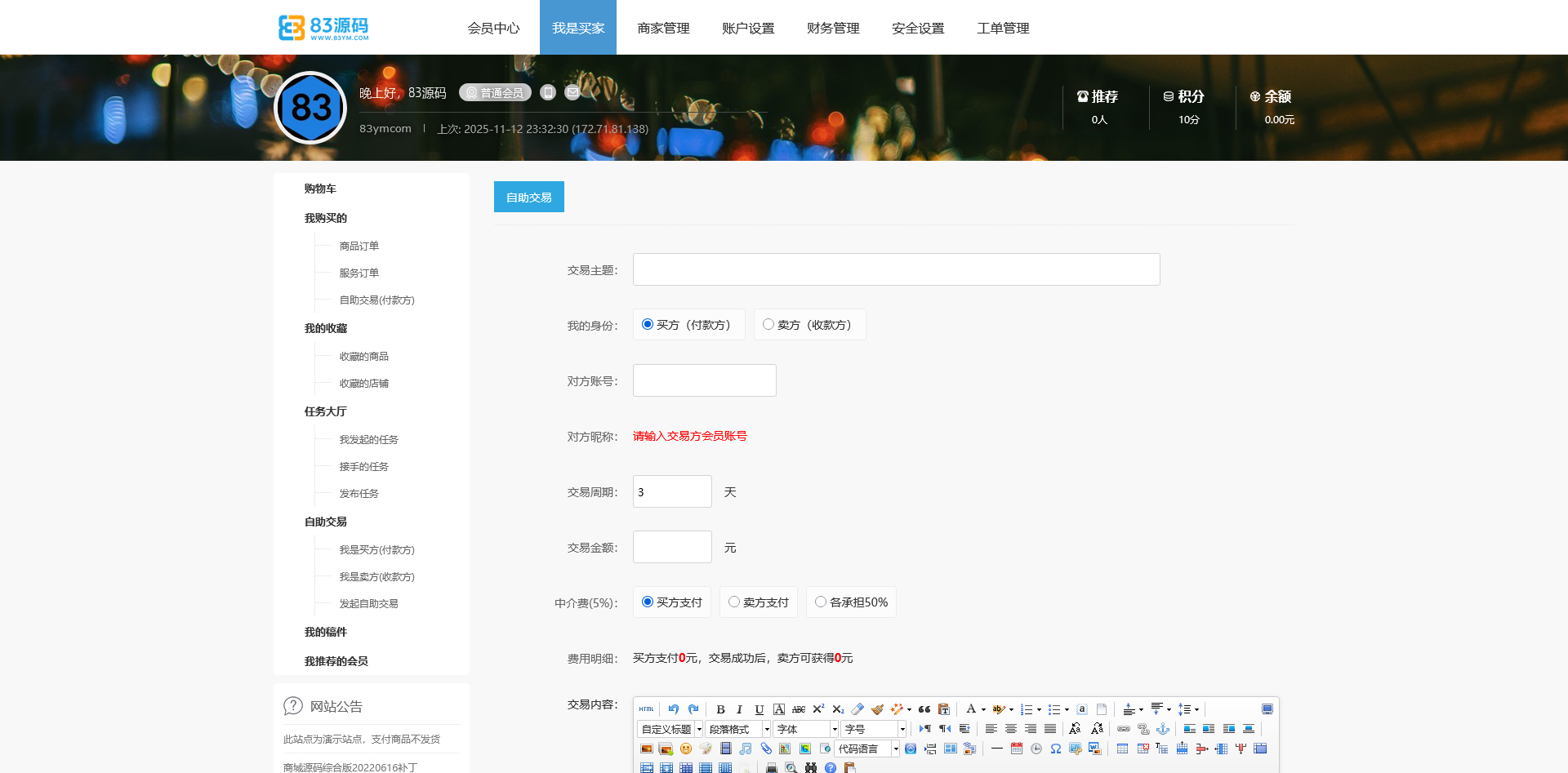Open 收藏的店铺 in the sidebar

tap(364, 383)
